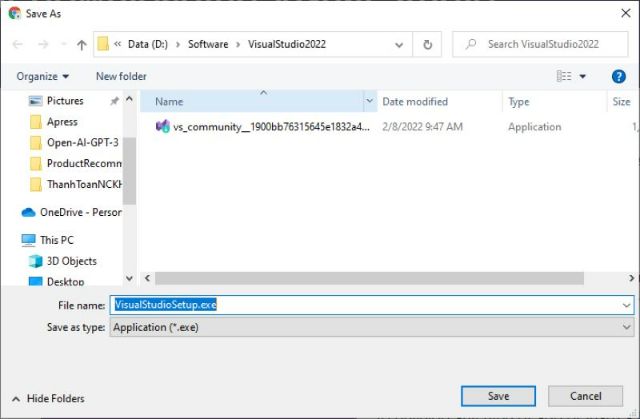Image resolution: width=640 pixels, height=419 pixels.
Task: Sort files by Type column
Action: point(554,102)
